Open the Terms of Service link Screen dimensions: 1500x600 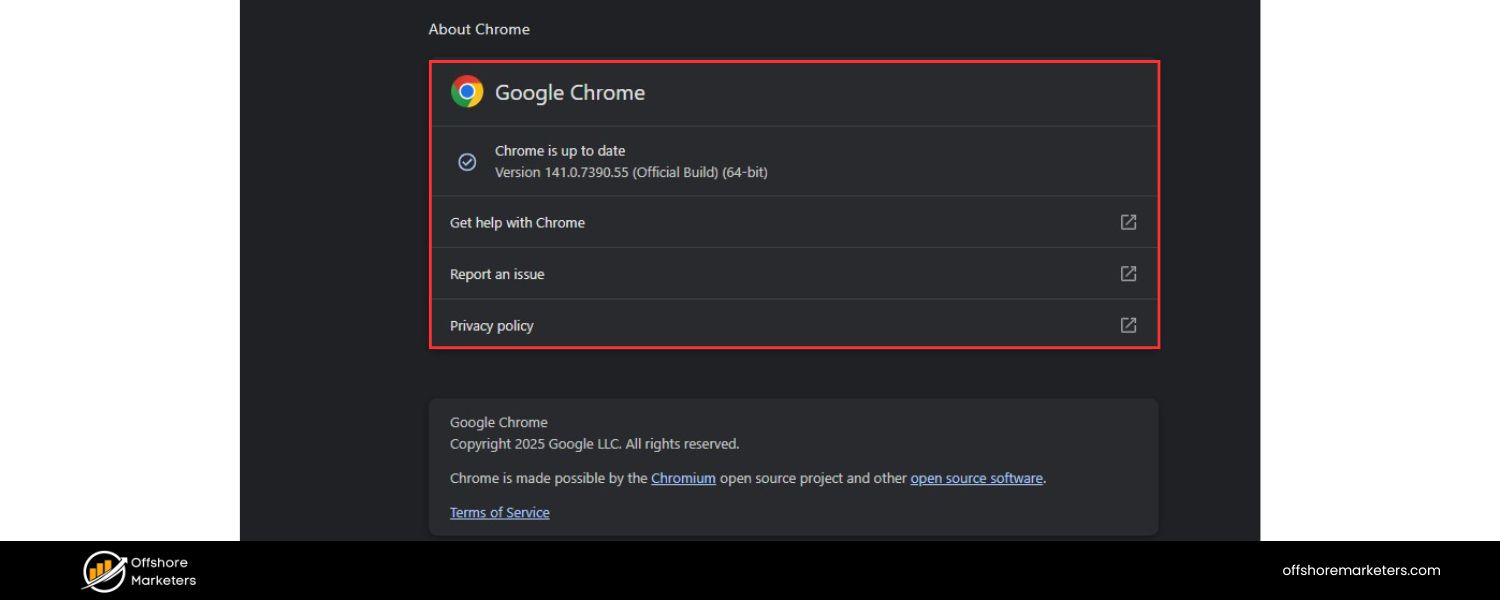pyautogui.click(x=499, y=512)
